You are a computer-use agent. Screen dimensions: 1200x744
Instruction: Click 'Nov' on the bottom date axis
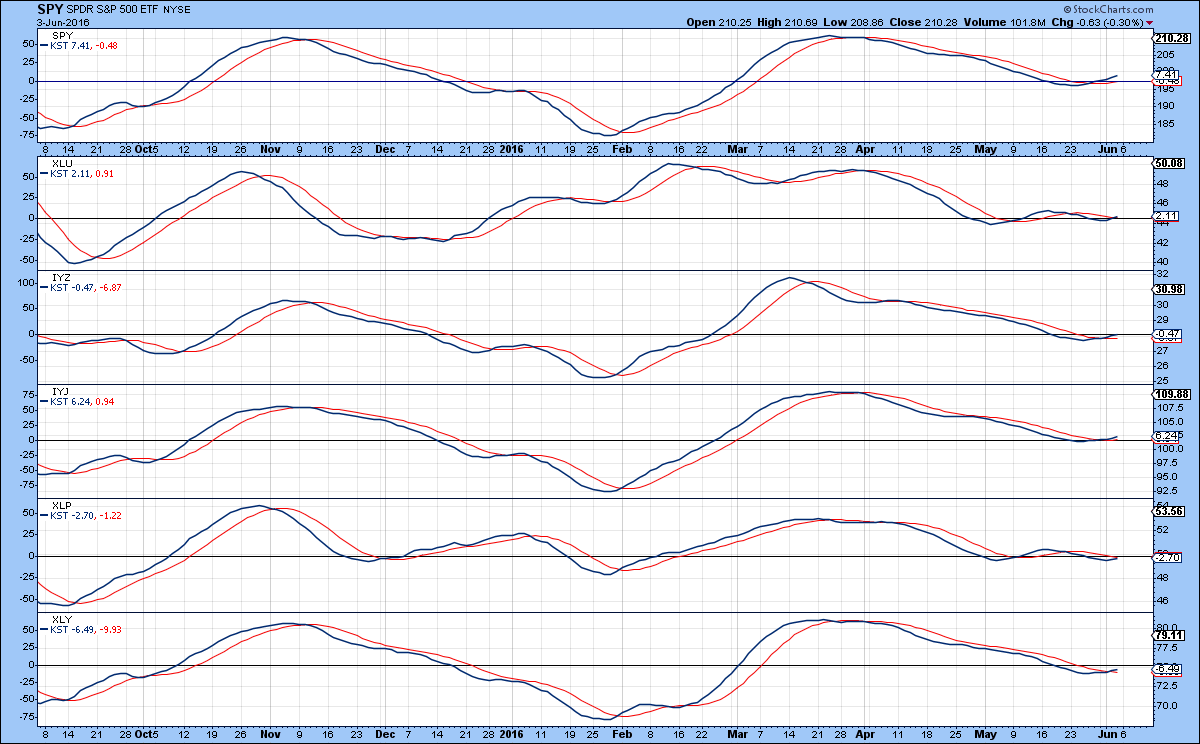270,735
